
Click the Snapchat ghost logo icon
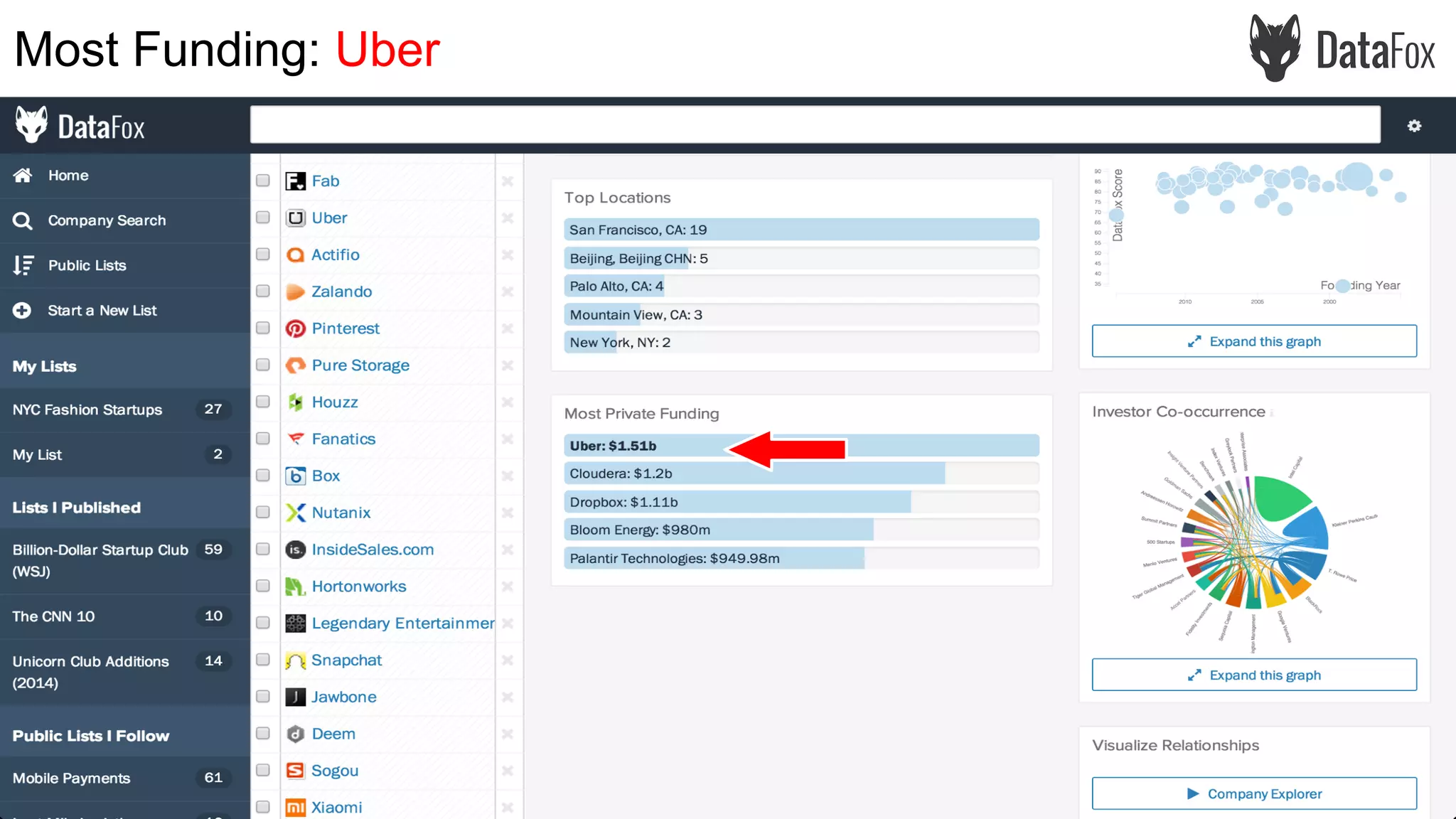tap(295, 660)
